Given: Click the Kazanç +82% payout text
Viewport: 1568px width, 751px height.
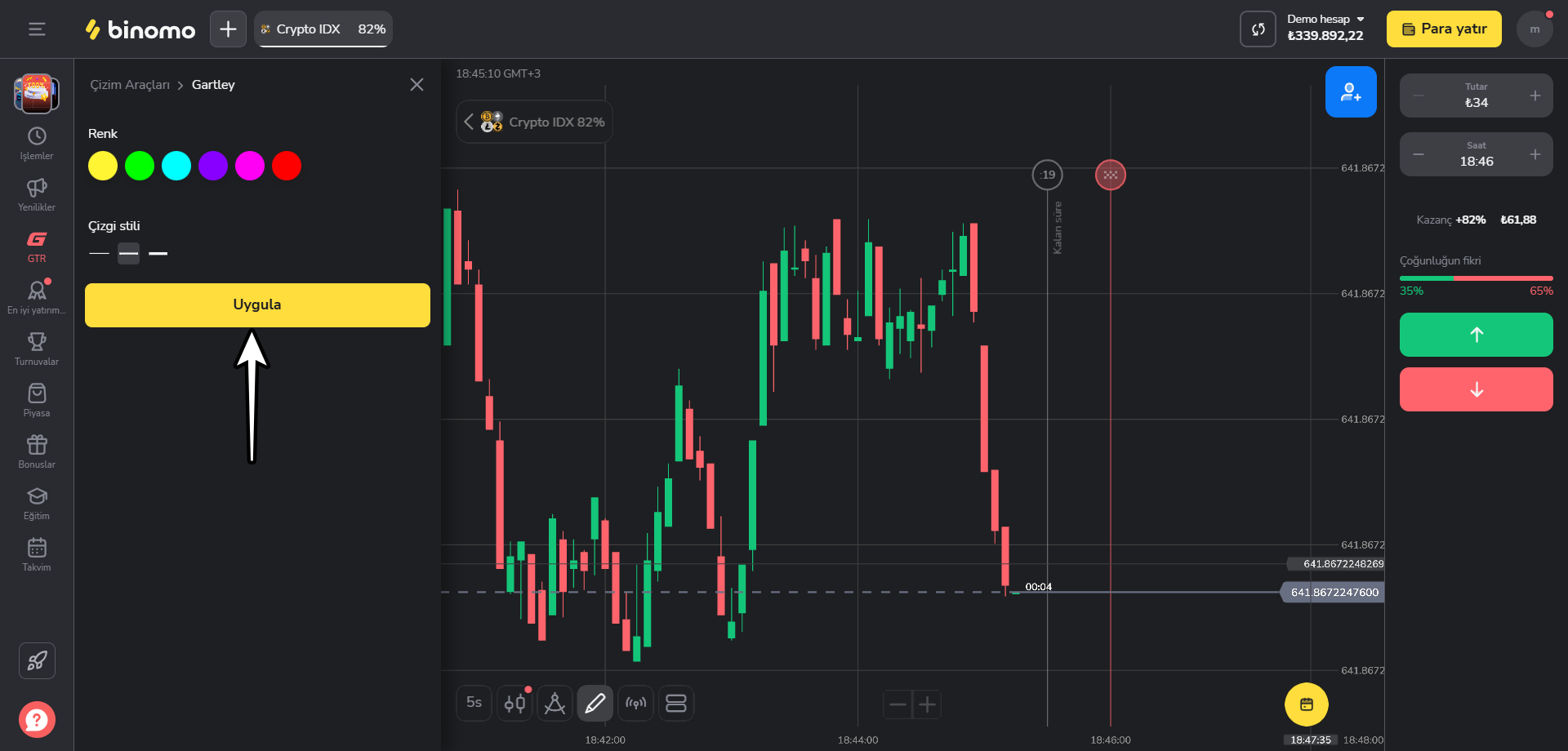Looking at the screenshot, I should pyautogui.click(x=1451, y=220).
